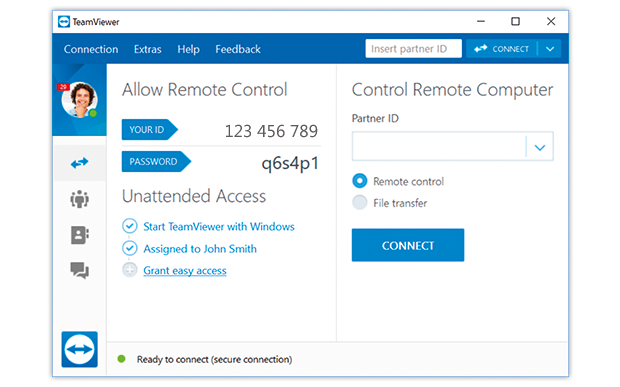Click the Partner ID input box
Screen dimensions: 620x387
click(439, 146)
